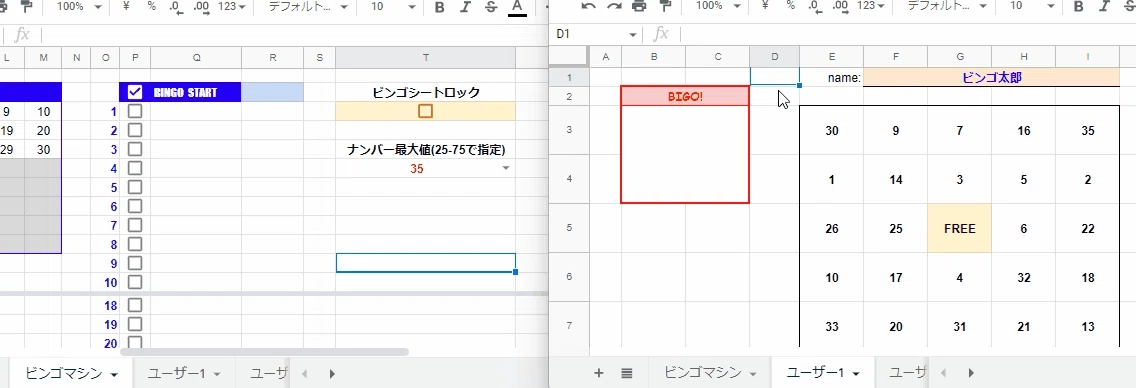The width and height of the screenshot is (1136, 388).
Task: Apply percent format in right window
Action: click(x=790, y=7)
